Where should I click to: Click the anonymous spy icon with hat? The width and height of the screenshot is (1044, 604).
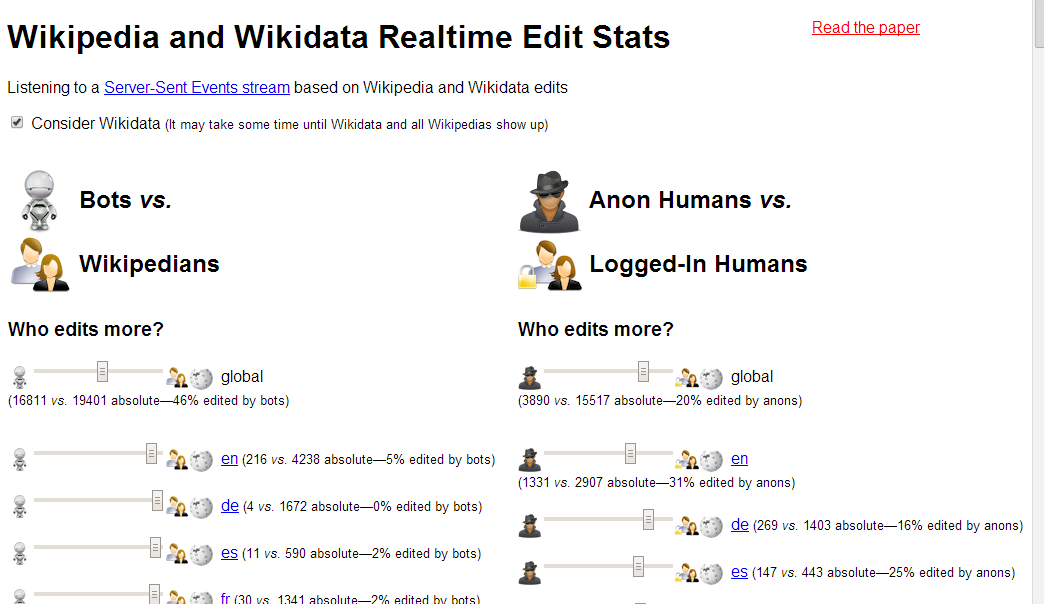[549, 201]
